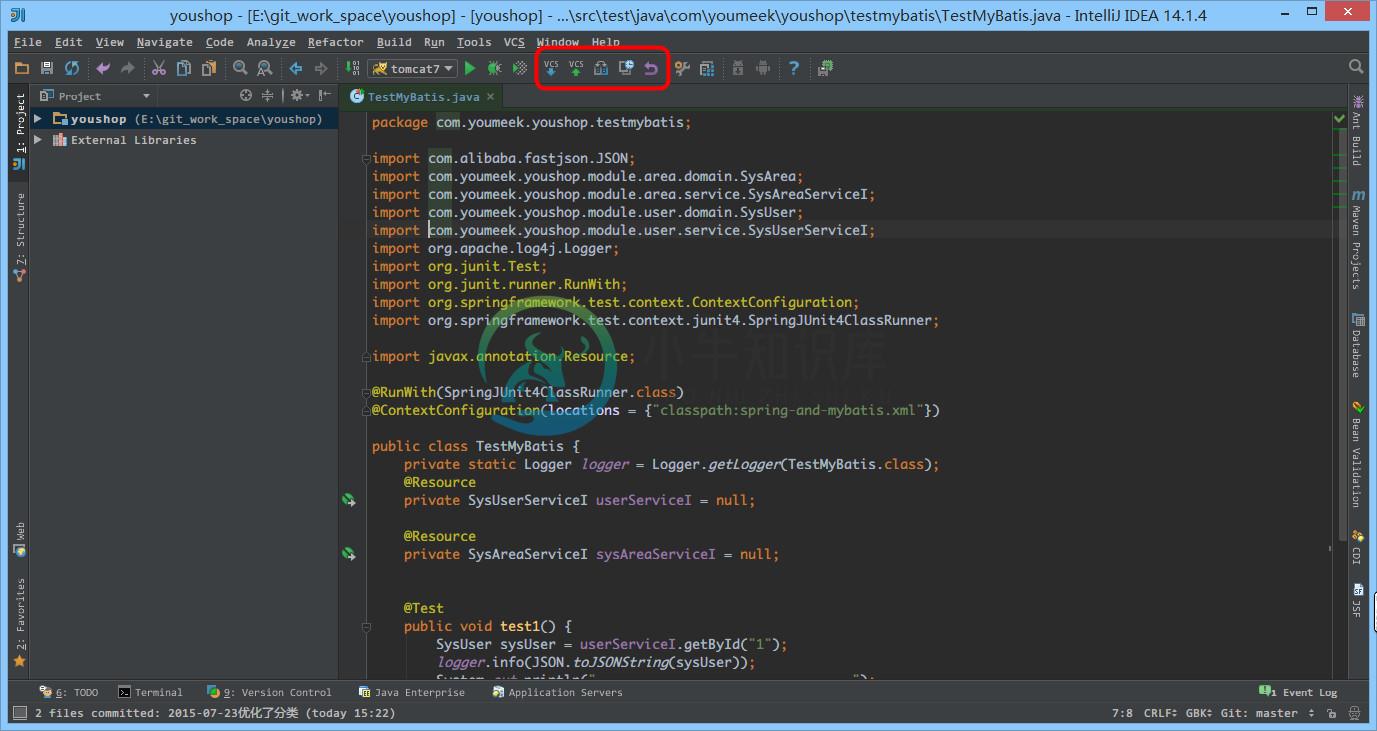This screenshot has height=731, width=1377.
Task: Toggle the Favorites side tool window
Action: click(x=19, y=621)
